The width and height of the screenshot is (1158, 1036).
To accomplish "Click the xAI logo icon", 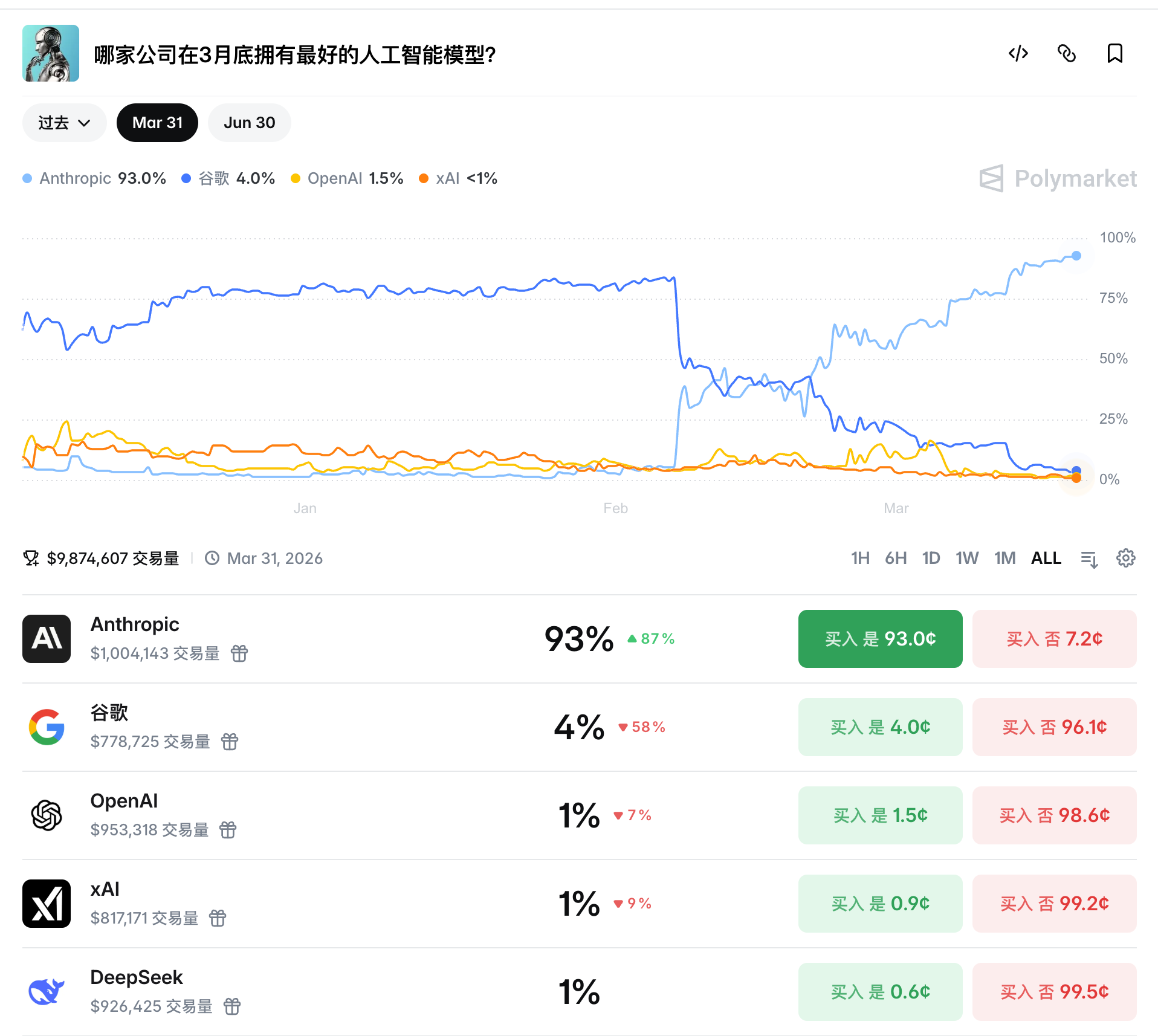I will (x=47, y=904).
